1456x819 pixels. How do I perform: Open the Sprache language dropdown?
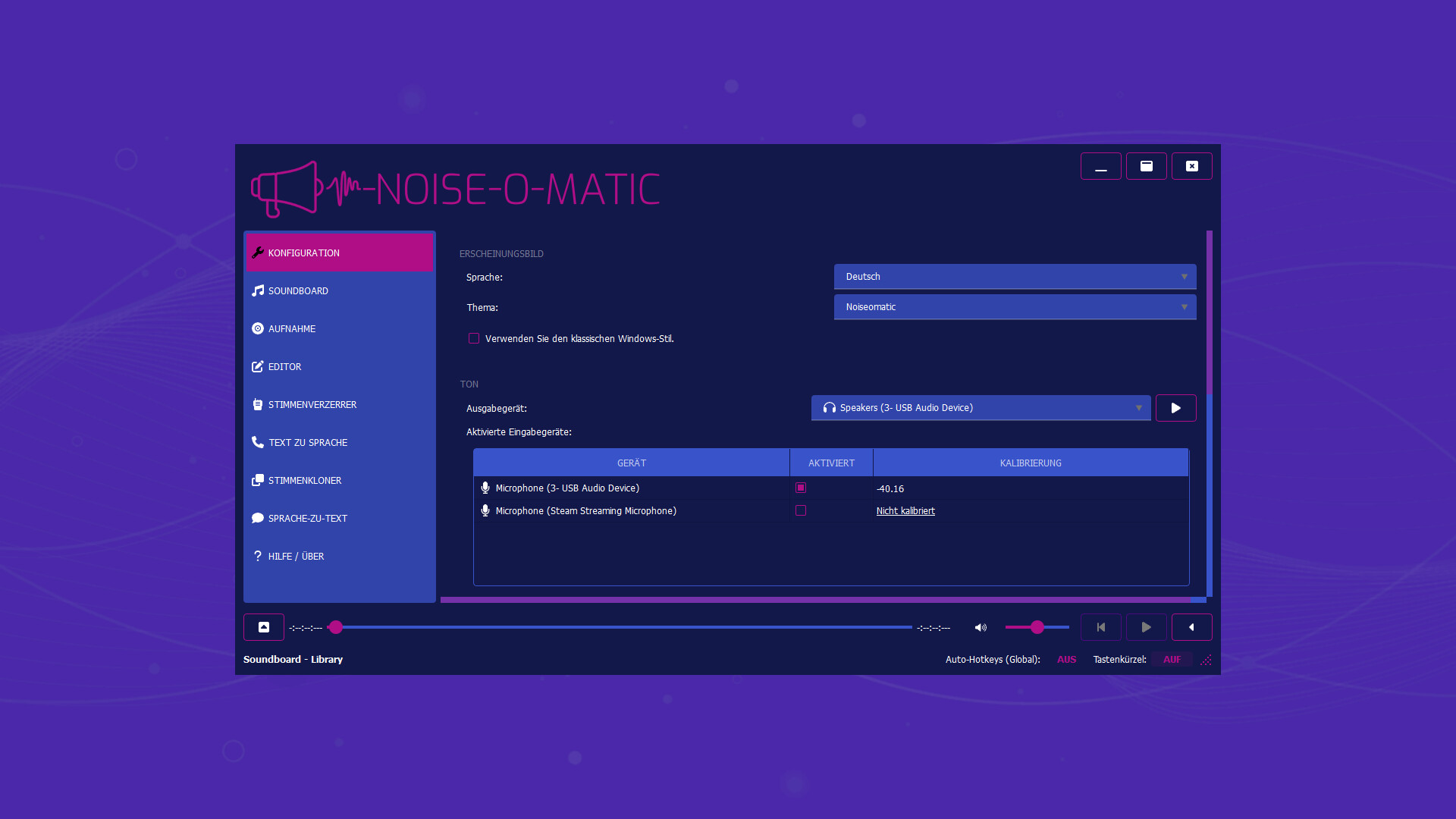click(x=1015, y=277)
